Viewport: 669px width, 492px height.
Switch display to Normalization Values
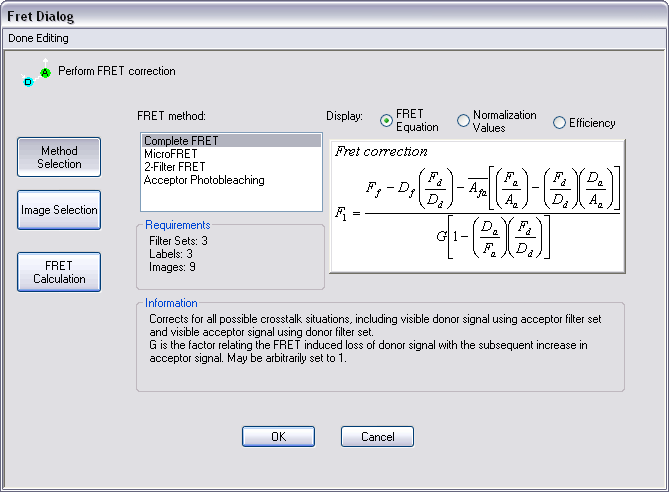pyautogui.click(x=463, y=121)
